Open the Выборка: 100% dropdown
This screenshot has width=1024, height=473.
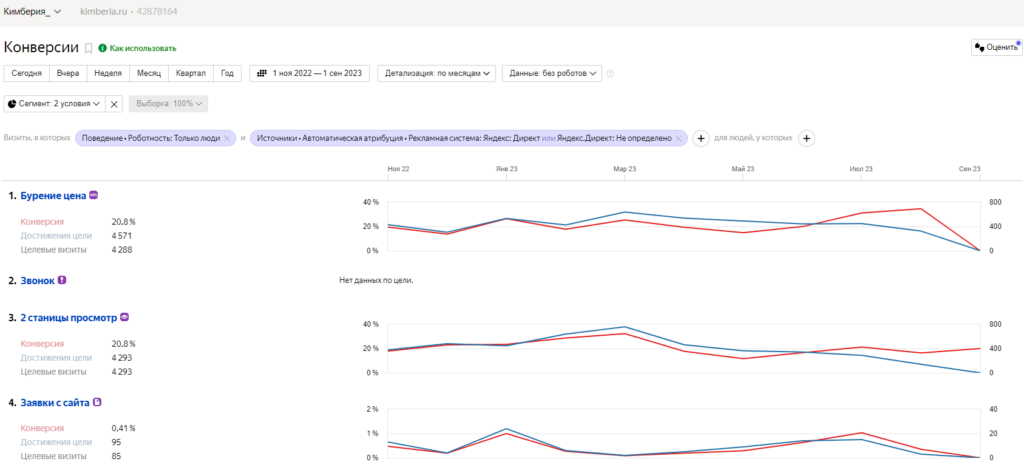pyautogui.click(x=168, y=103)
